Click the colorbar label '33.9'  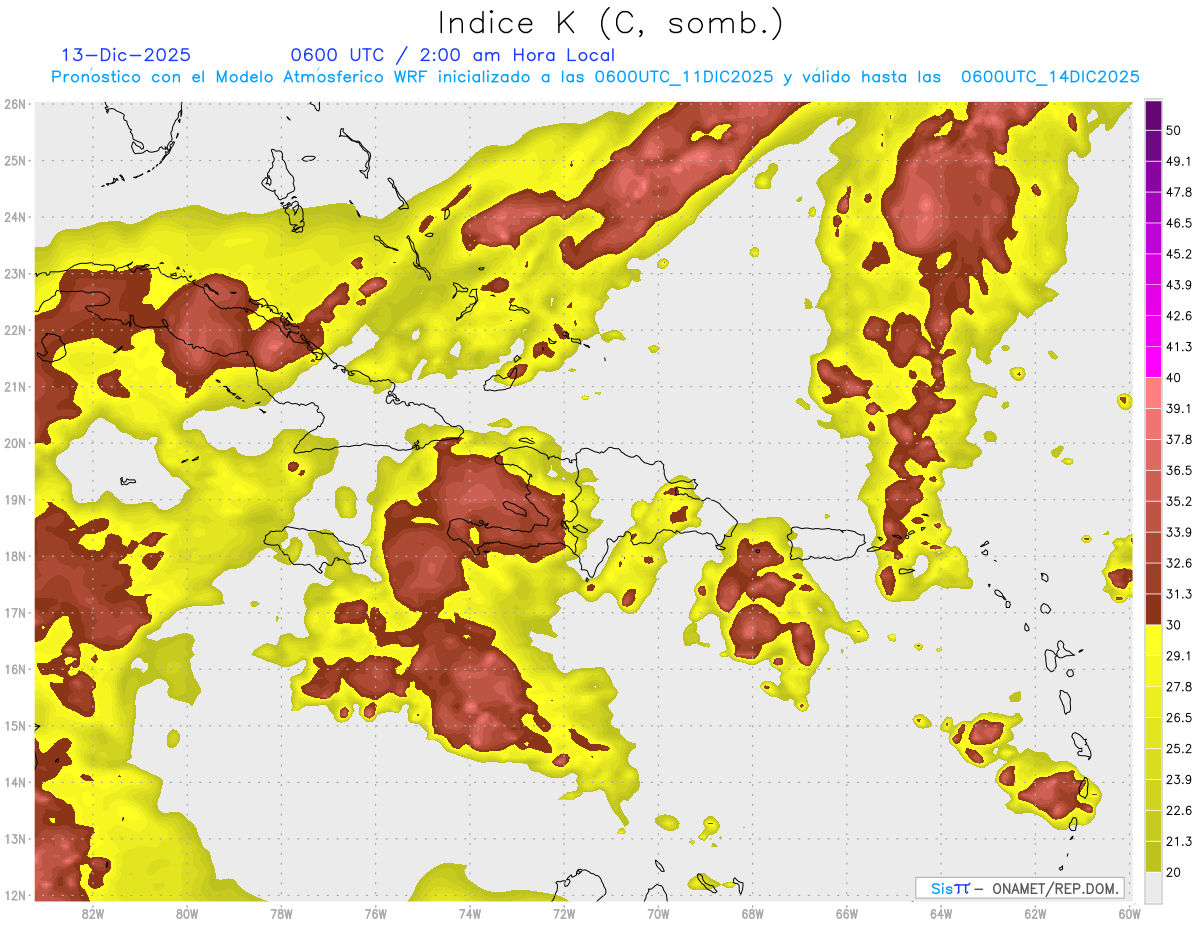coord(1179,532)
